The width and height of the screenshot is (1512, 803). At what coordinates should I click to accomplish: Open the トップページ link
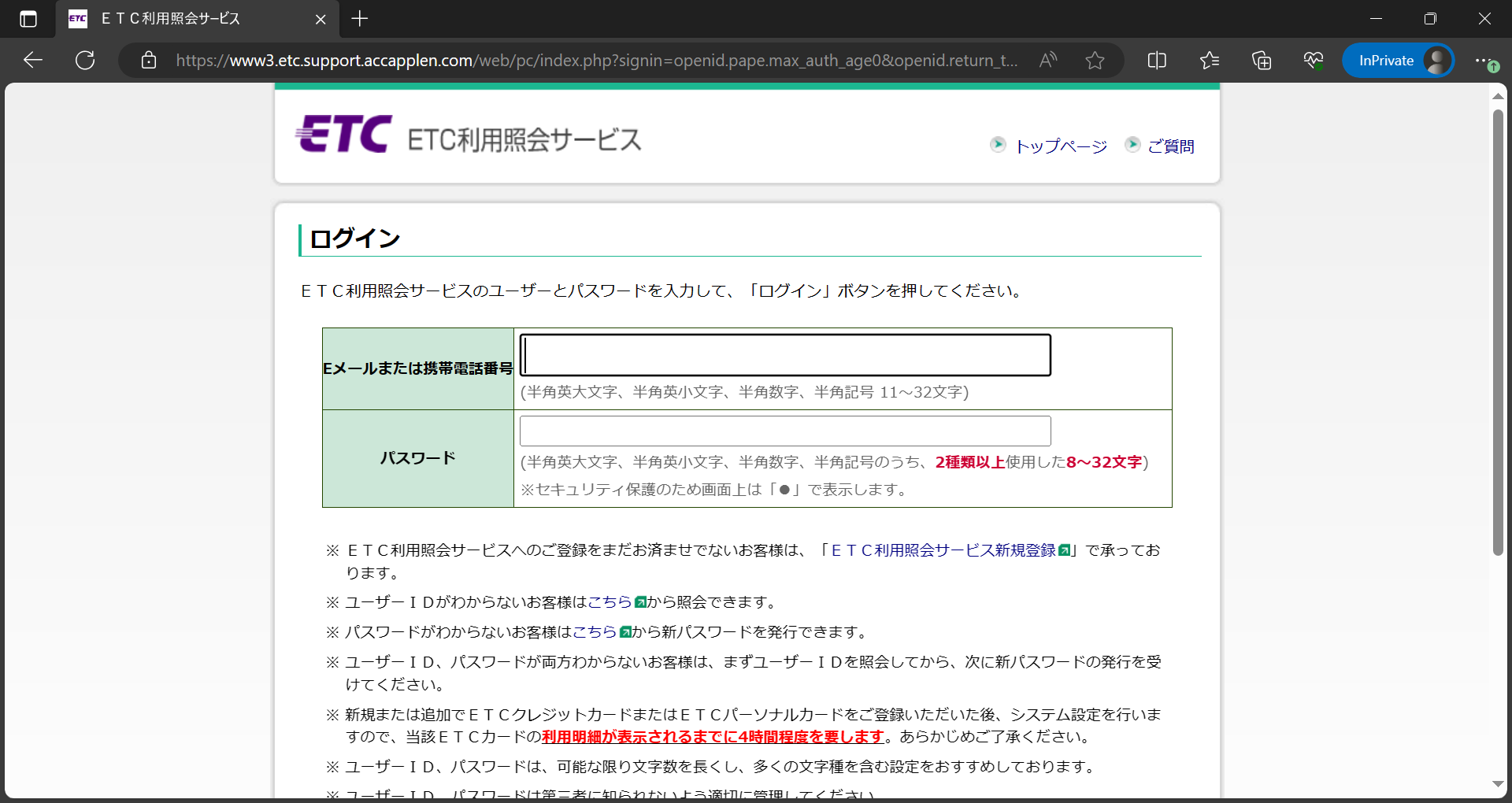pos(1061,146)
